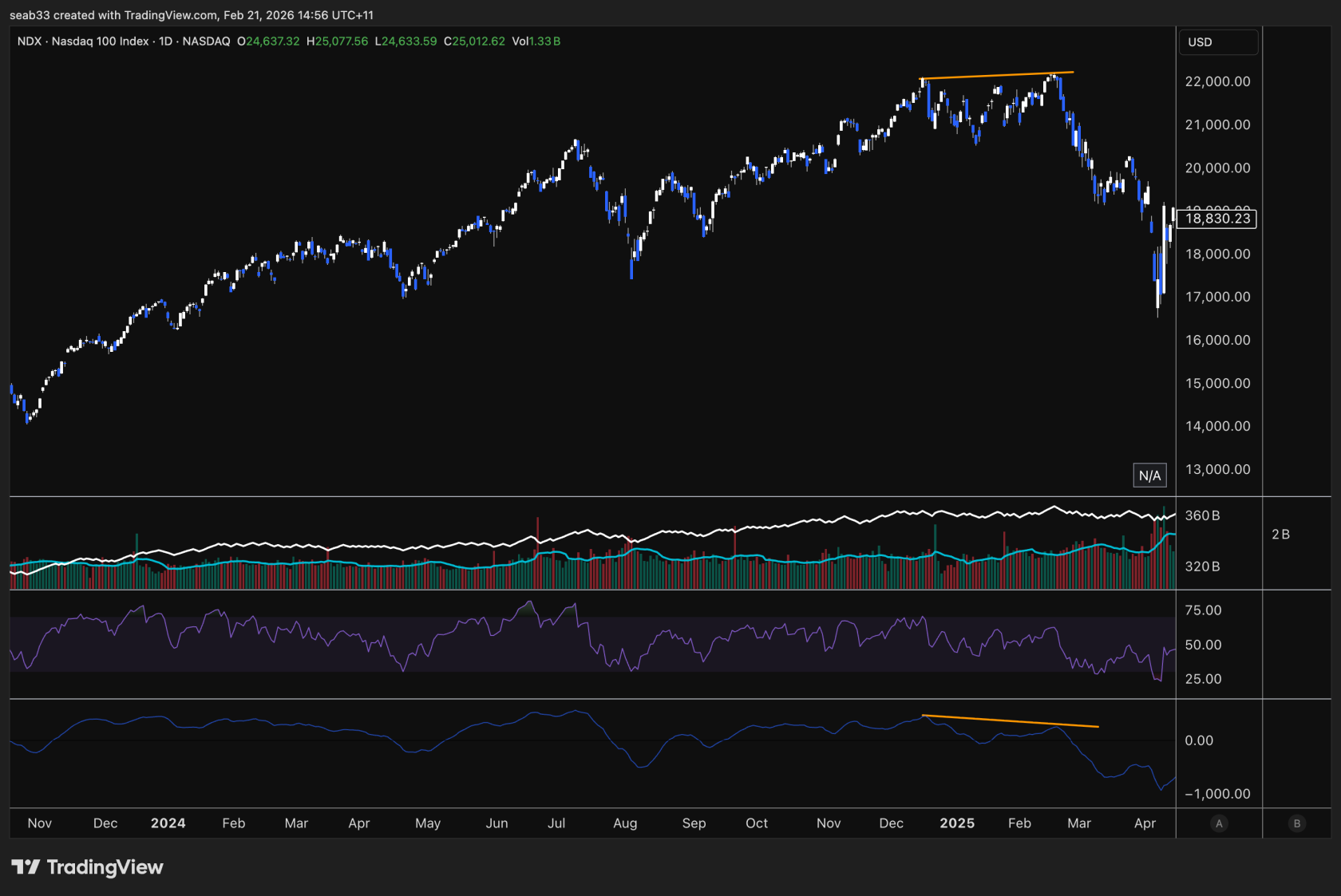
Task: Click the −1,000.00 oscillator scale label
Action: pos(1217,794)
